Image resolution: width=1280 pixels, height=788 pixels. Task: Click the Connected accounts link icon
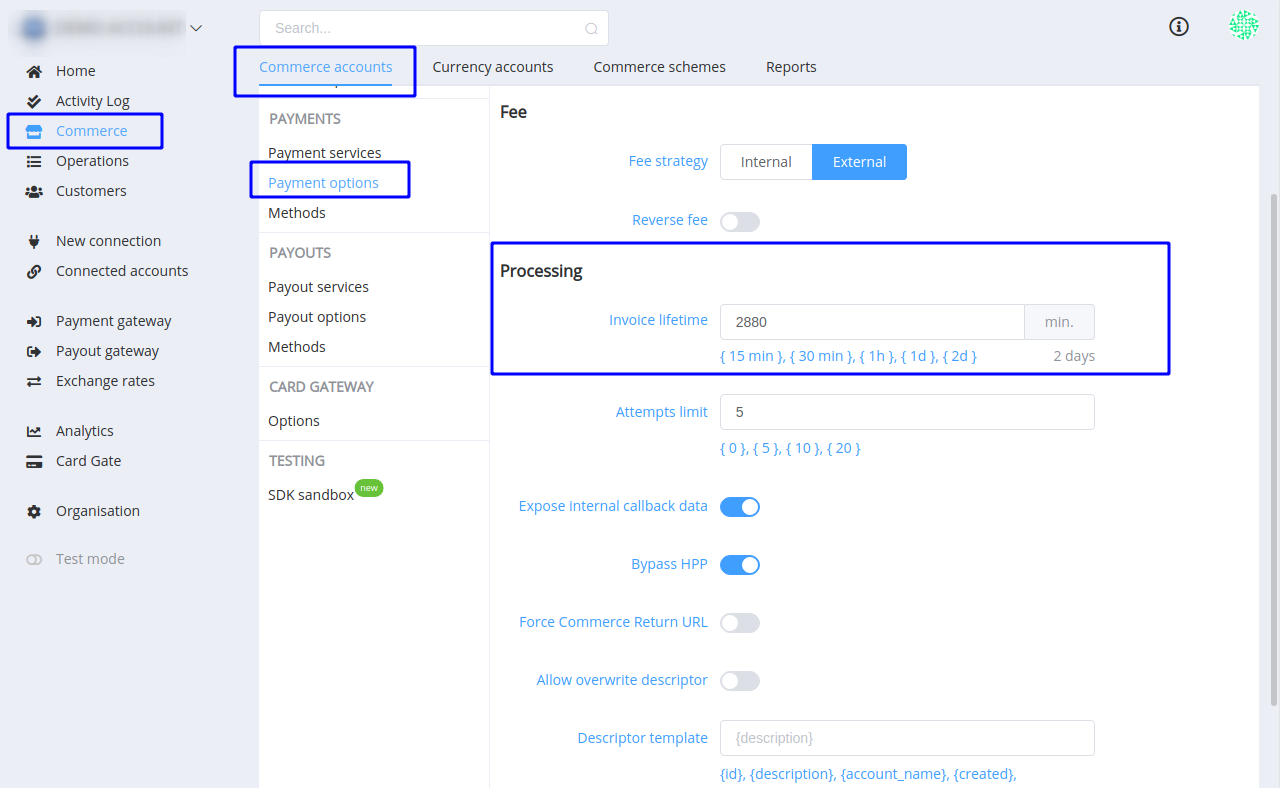(x=34, y=271)
